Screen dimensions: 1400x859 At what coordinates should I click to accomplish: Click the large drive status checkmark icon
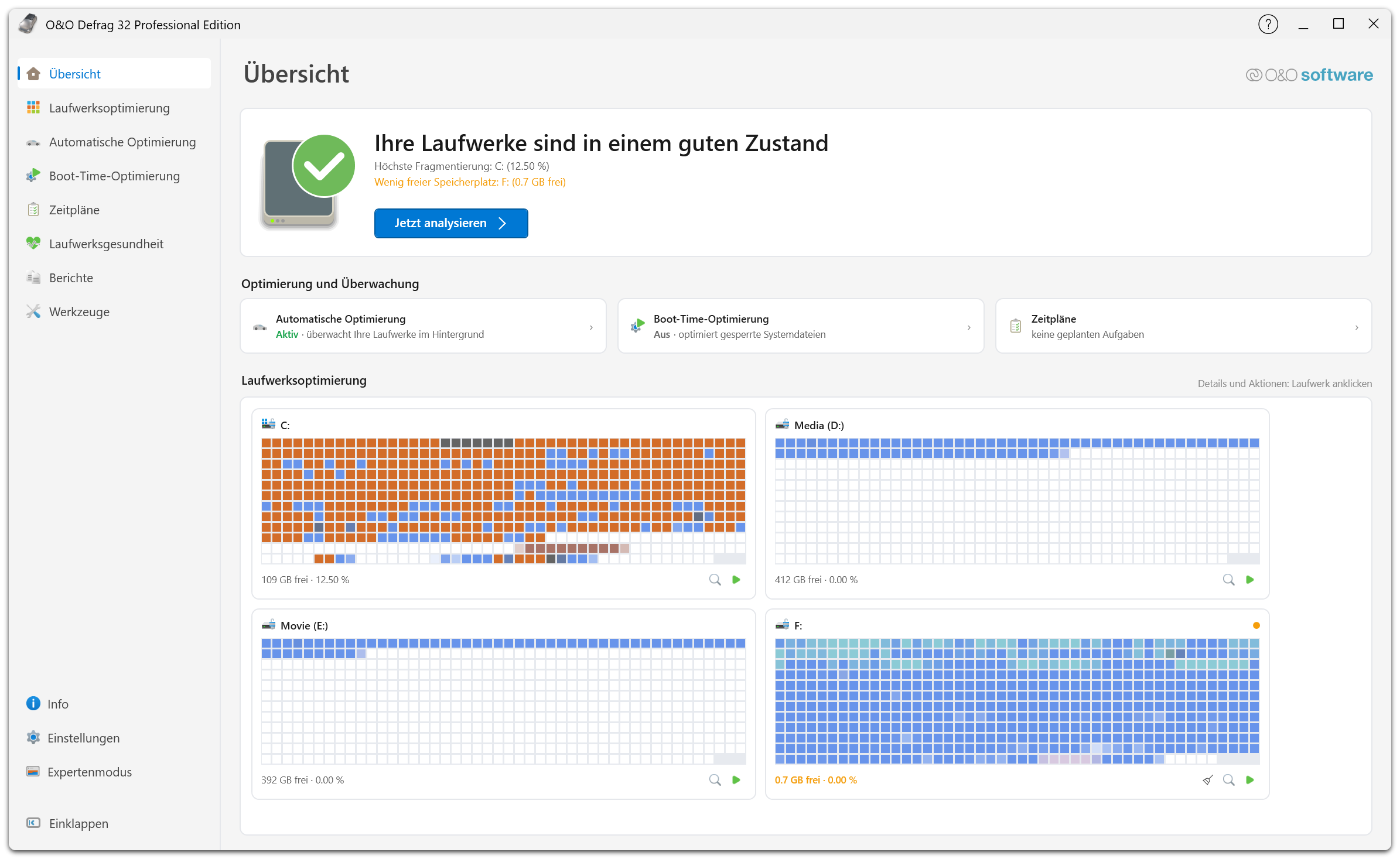click(x=324, y=166)
